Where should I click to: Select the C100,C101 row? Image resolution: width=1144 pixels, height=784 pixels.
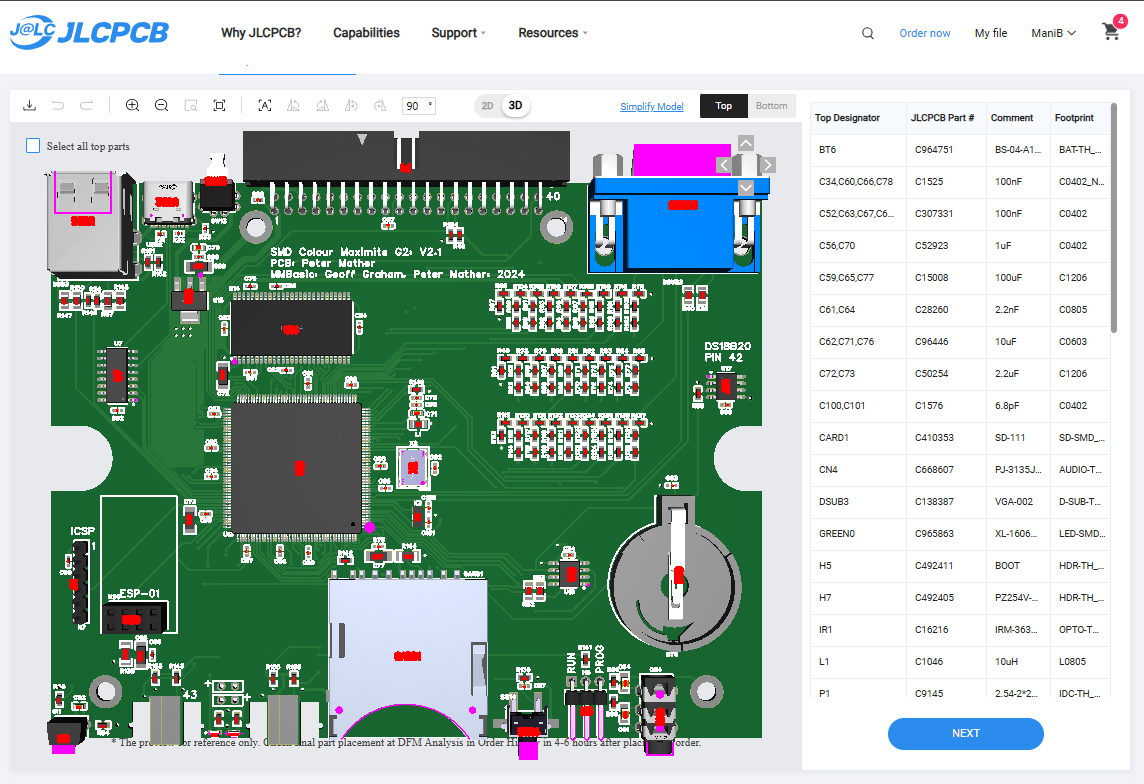click(960, 406)
